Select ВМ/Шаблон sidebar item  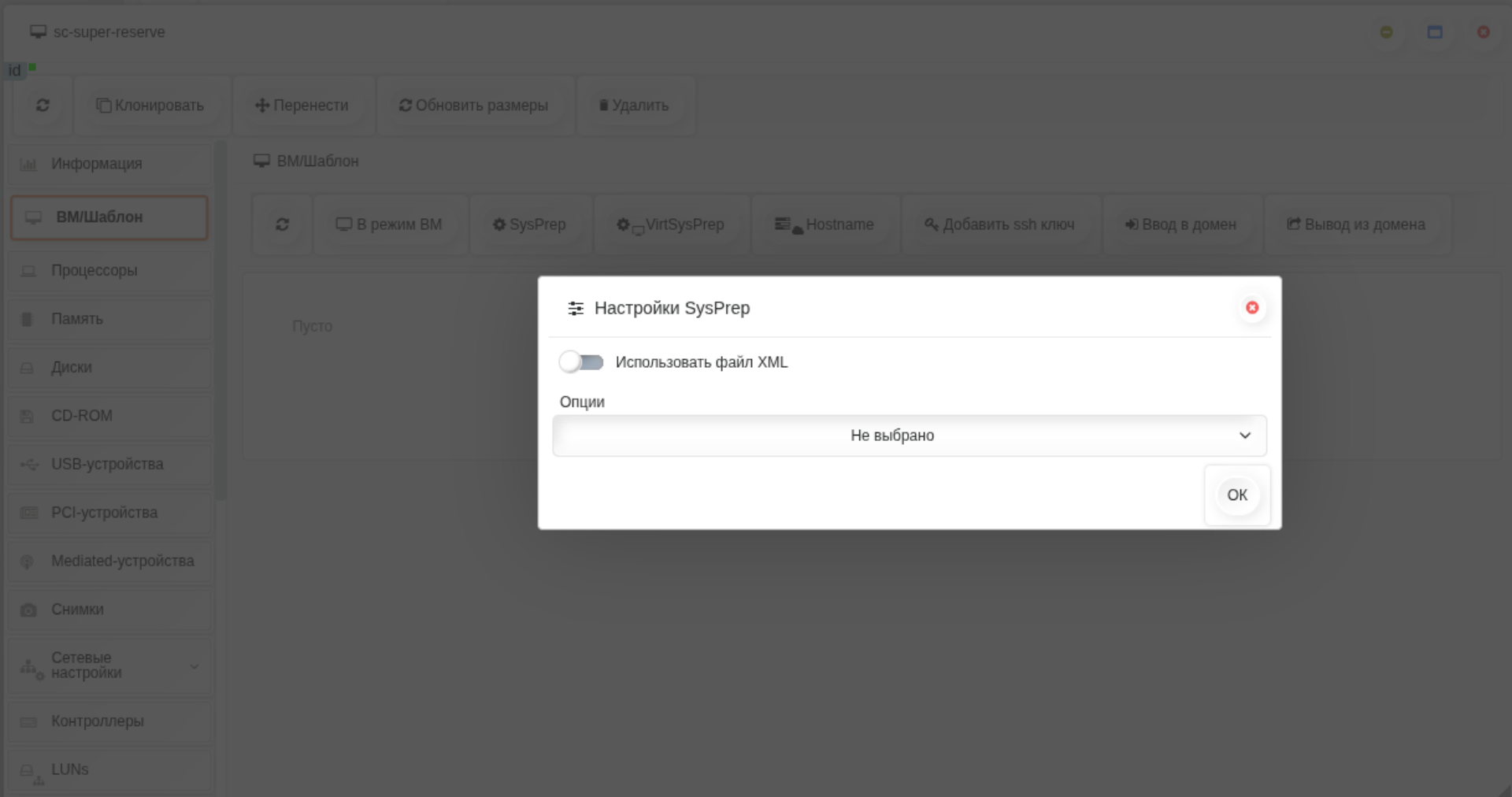point(109,217)
